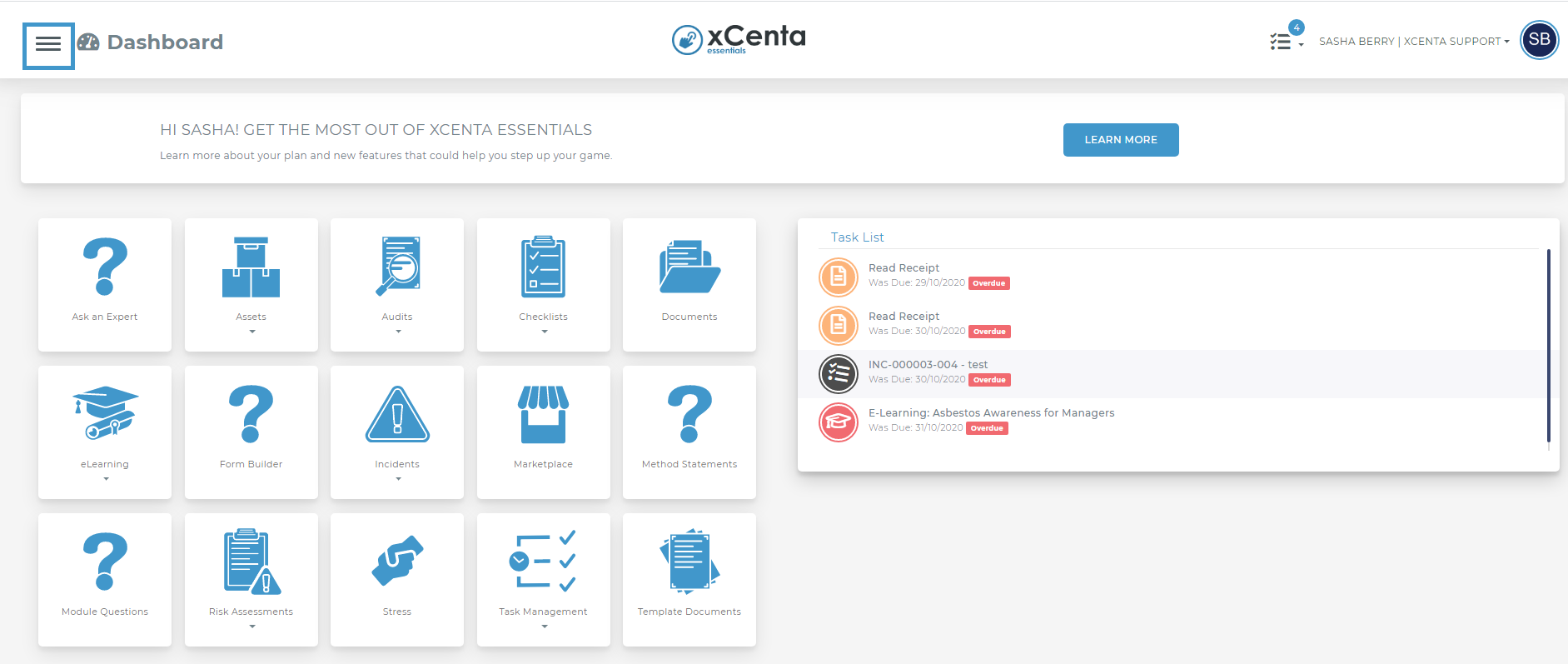This screenshot has width=1568, height=664.
Task: Open the Ask an Expert tile
Action: pos(105,285)
